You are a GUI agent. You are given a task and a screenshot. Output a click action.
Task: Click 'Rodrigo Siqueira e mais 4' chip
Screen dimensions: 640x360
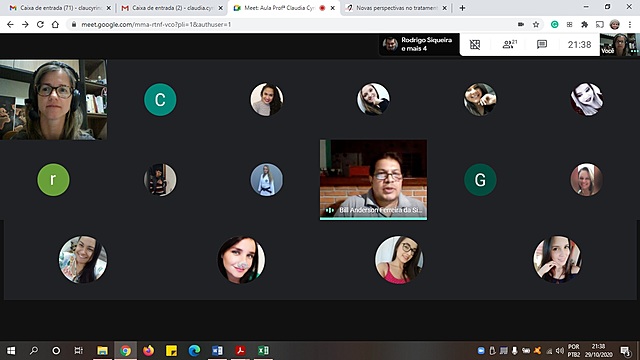(x=419, y=44)
